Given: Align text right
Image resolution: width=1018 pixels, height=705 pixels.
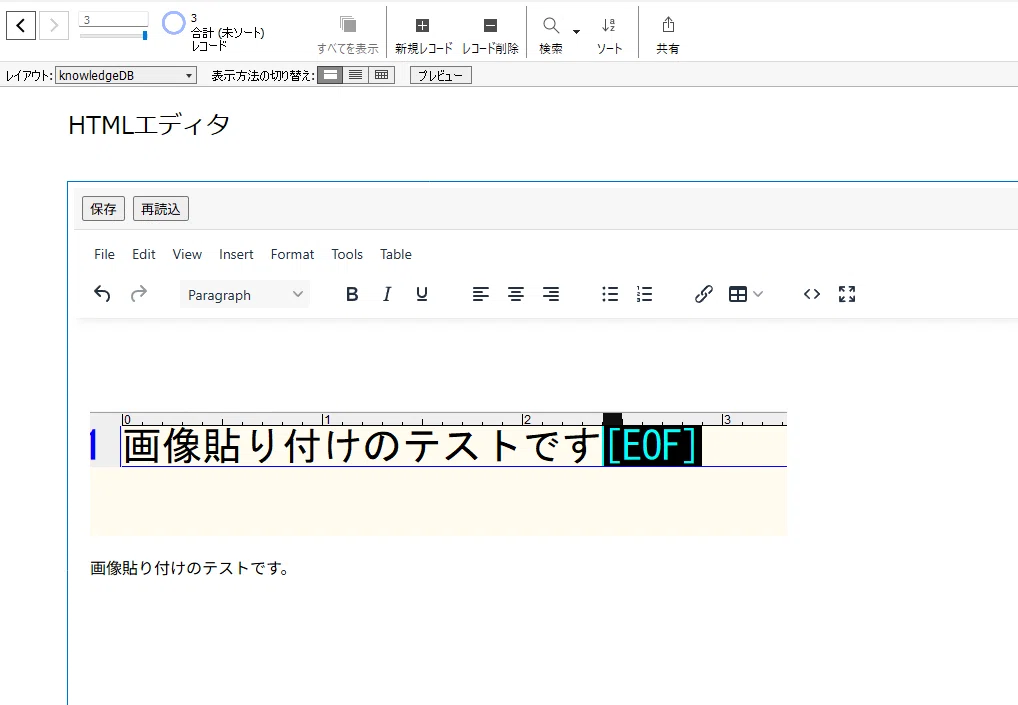Looking at the screenshot, I should click(x=551, y=294).
